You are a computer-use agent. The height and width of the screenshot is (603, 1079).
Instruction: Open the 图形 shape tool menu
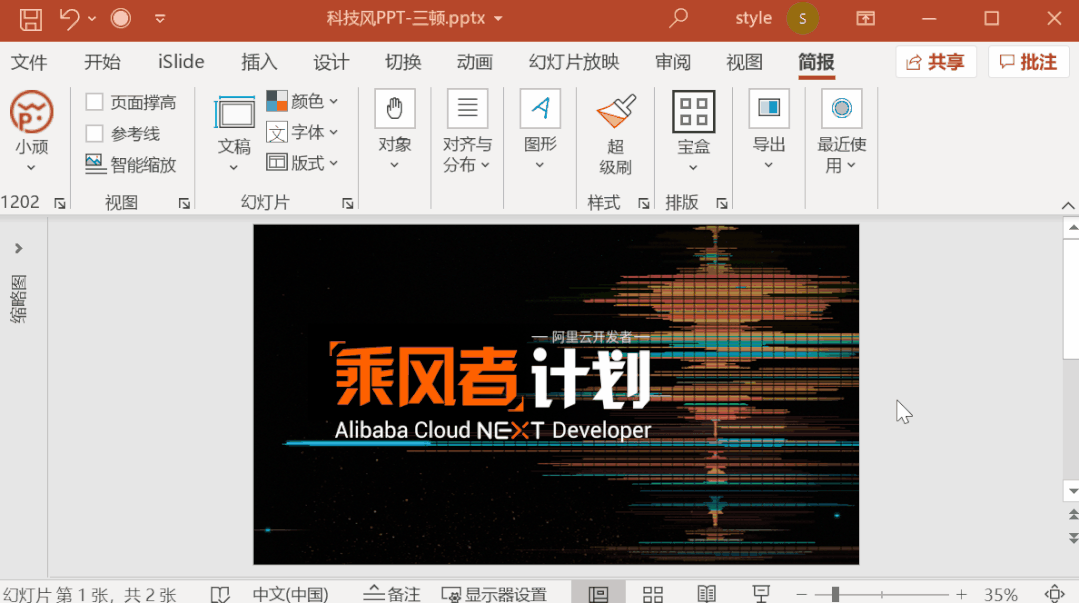point(540,130)
